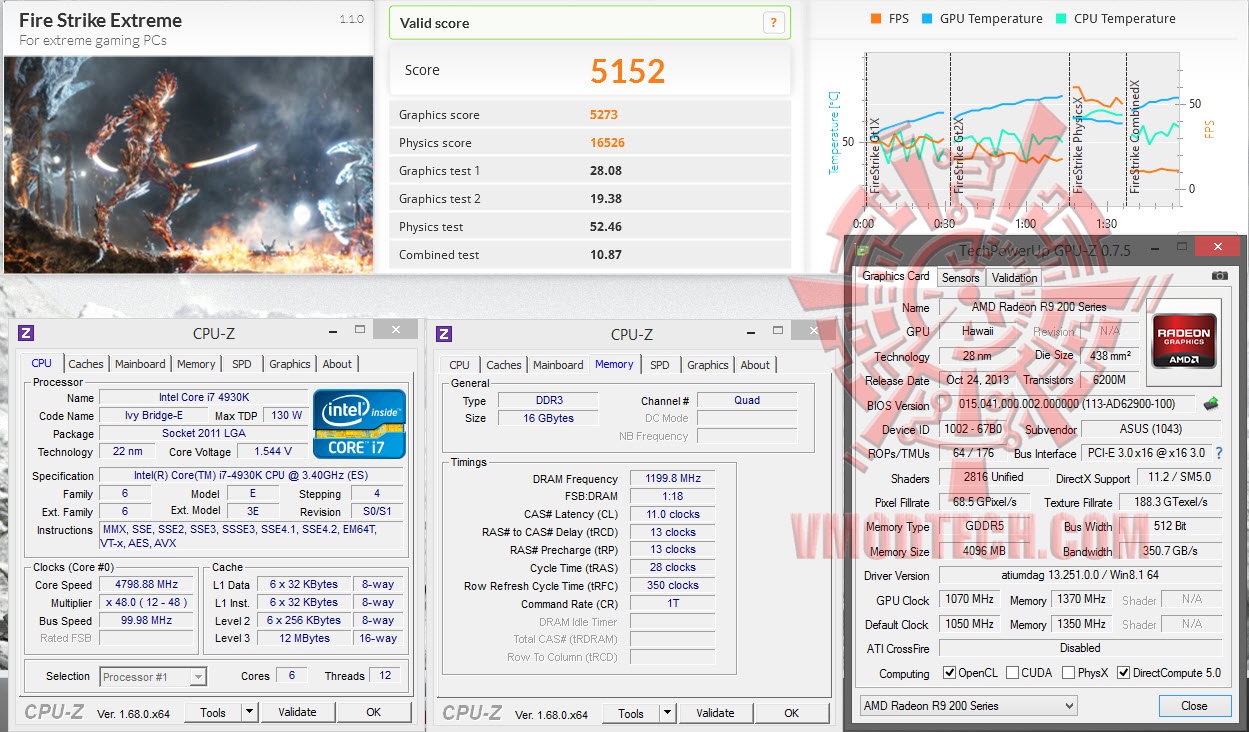Click the help question mark beside Valid score

click(x=773, y=23)
